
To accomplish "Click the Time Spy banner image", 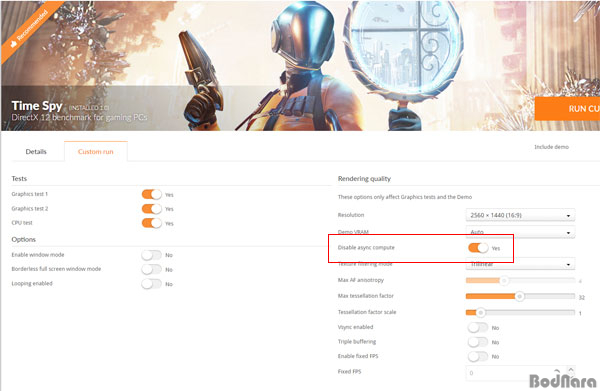I will [x=300, y=66].
